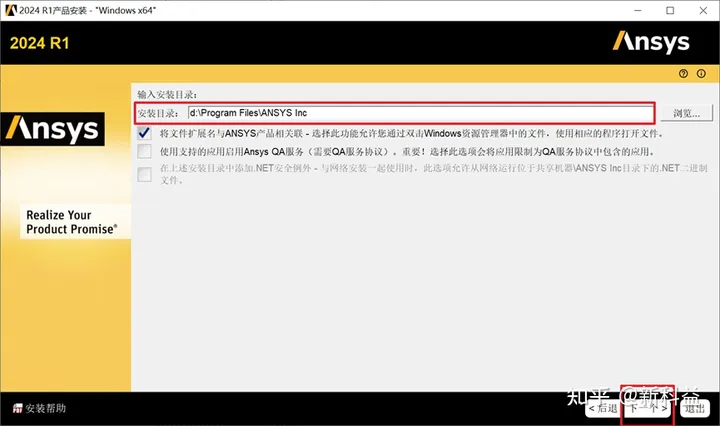
Task: Click the file extension association description text
Action: pyautogui.click(x=411, y=134)
